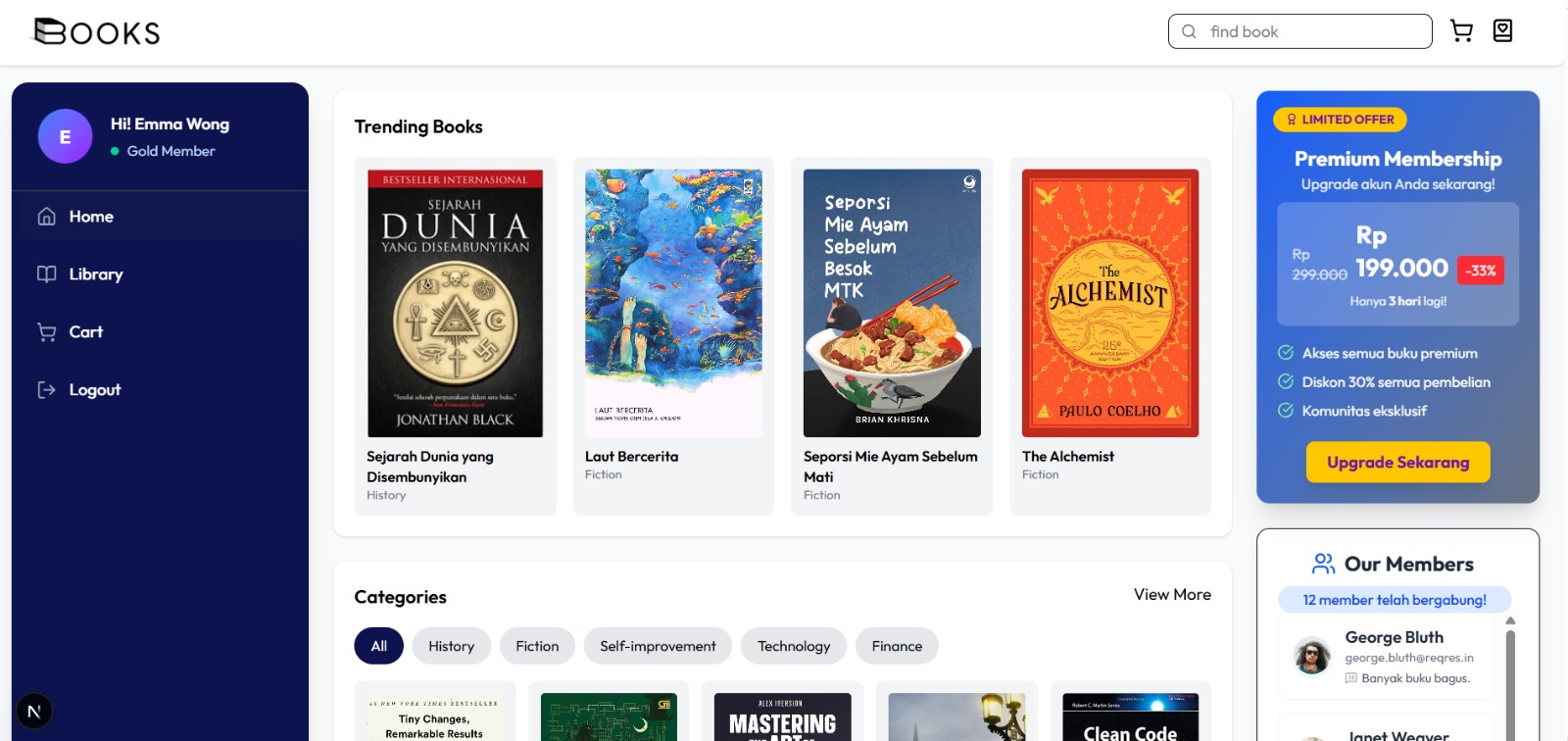Click the Cart icon in sidebar
Image resolution: width=1568 pixels, height=741 pixels.
coord(46,332)
